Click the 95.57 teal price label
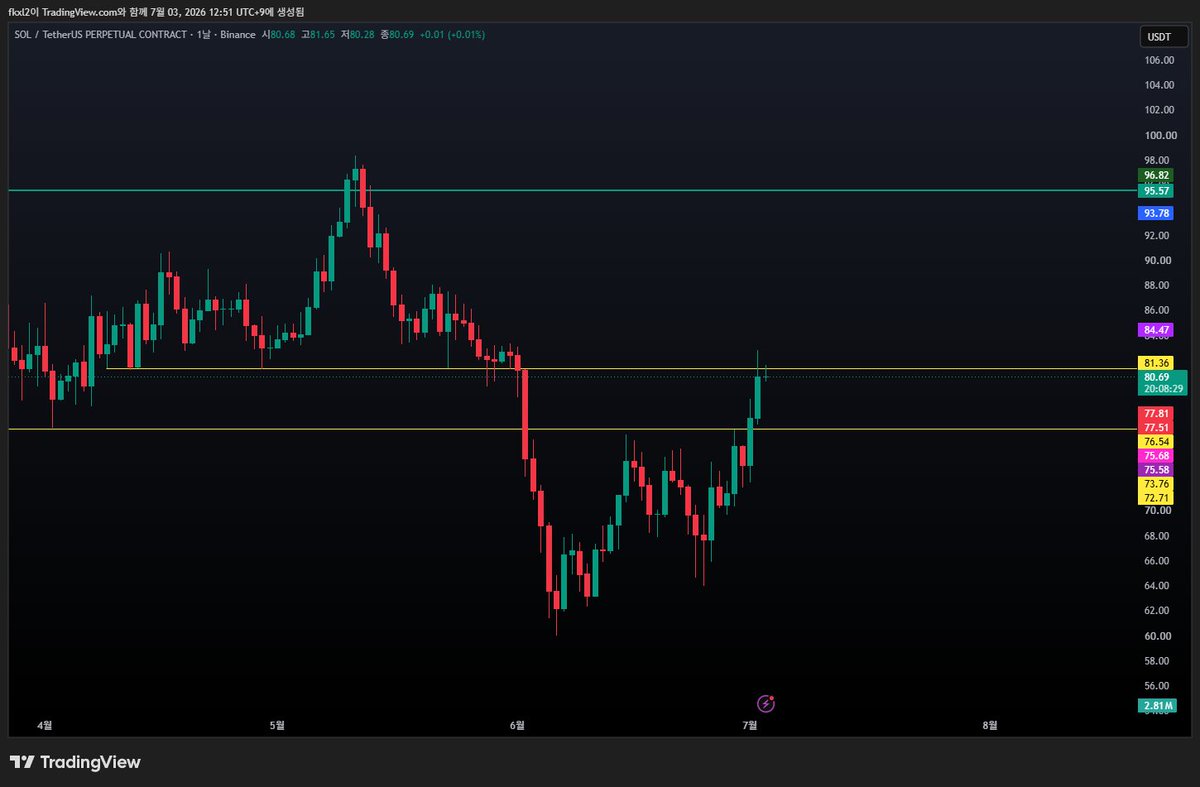 tap(1157, 190)
